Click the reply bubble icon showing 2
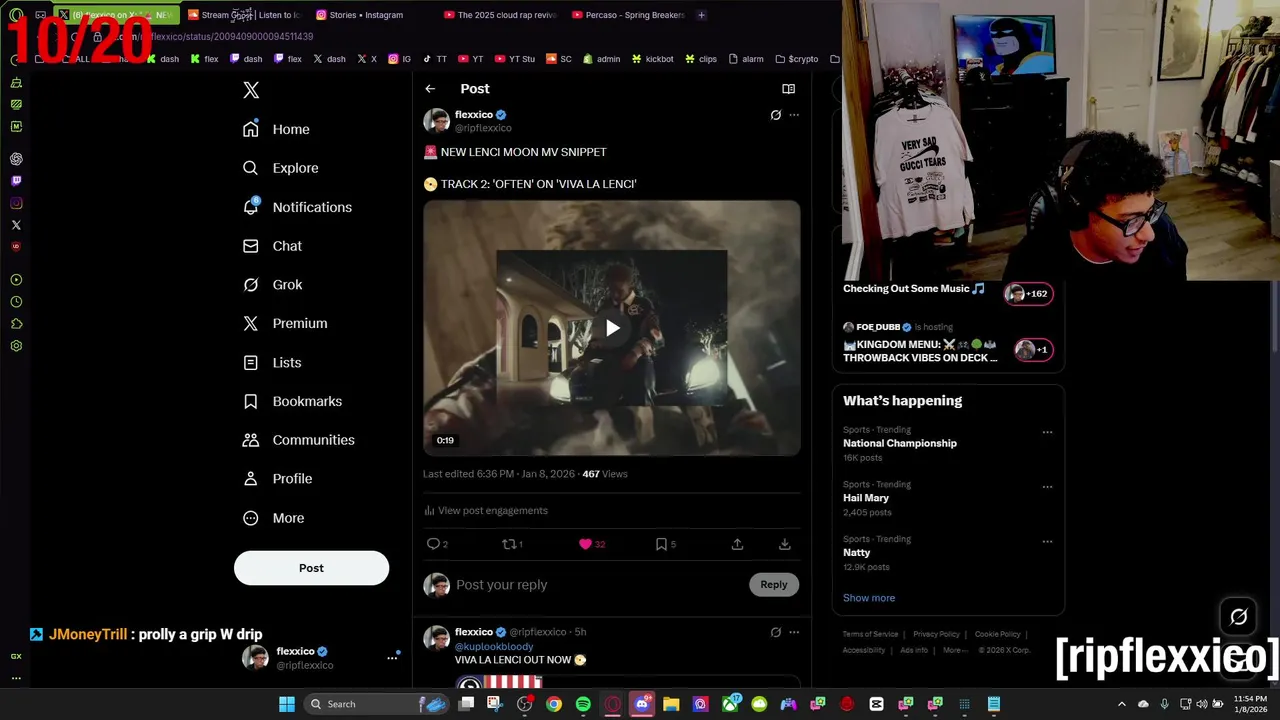1280x720 pixels. tap(437, 544)
